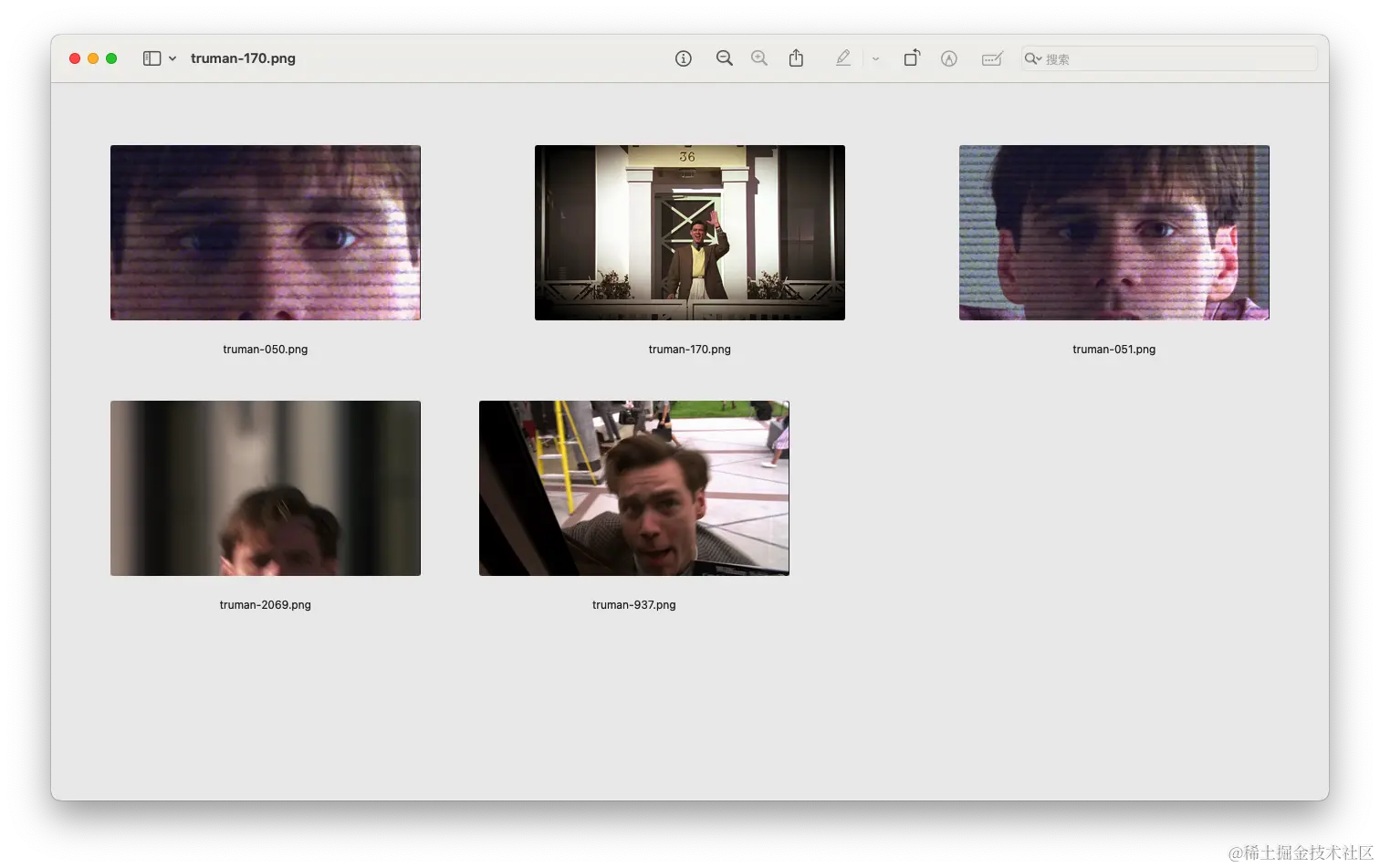Open search options magnifier dropdown
The width and height of the screenshot is (1380, 868).
tap(1033, 58)
